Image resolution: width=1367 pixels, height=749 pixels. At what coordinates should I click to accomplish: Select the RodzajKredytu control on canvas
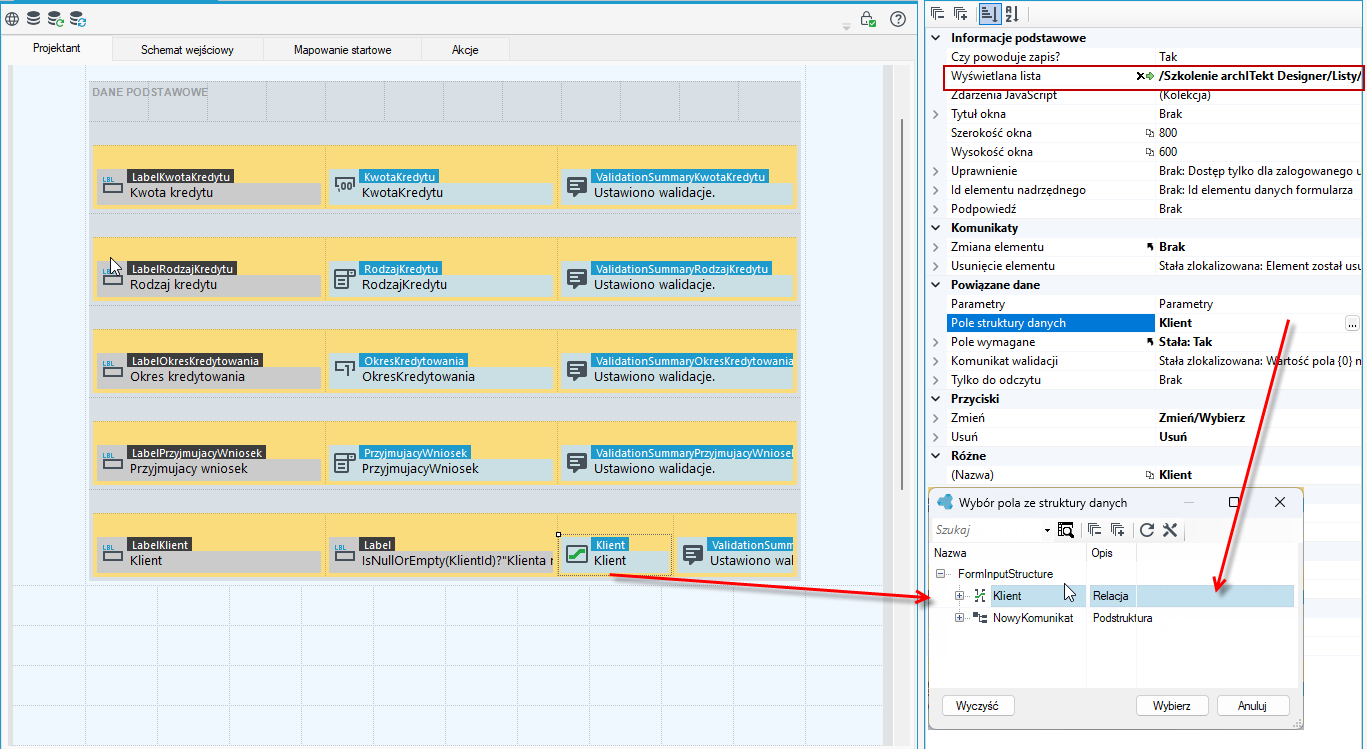pyautogui.click(x=441, y=277)
